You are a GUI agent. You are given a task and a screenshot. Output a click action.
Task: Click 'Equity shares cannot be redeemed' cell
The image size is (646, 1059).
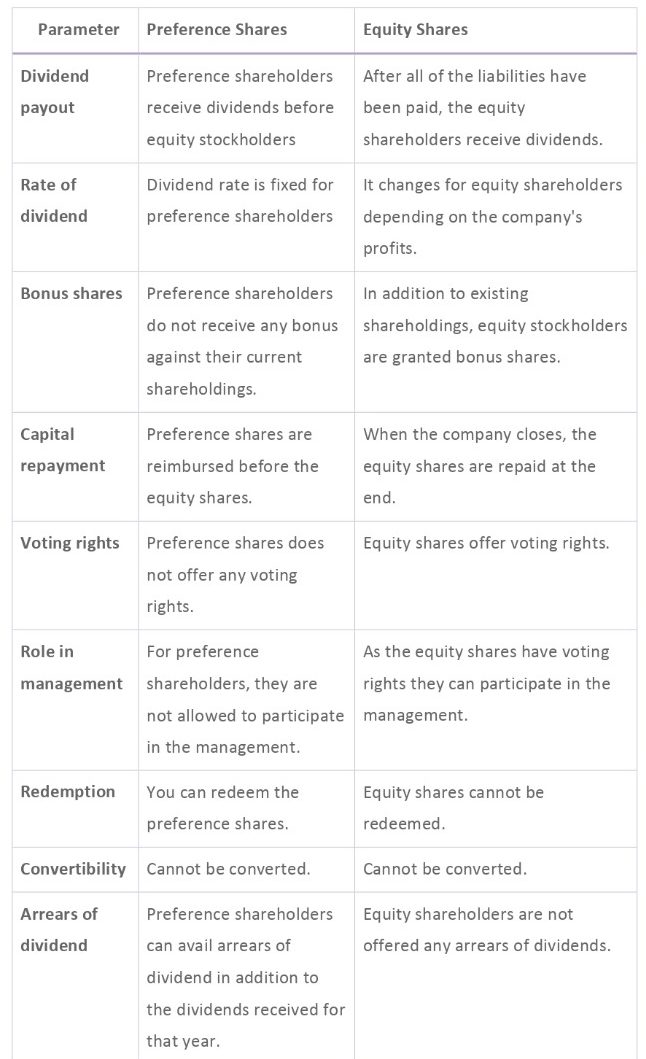click(453, 808)
